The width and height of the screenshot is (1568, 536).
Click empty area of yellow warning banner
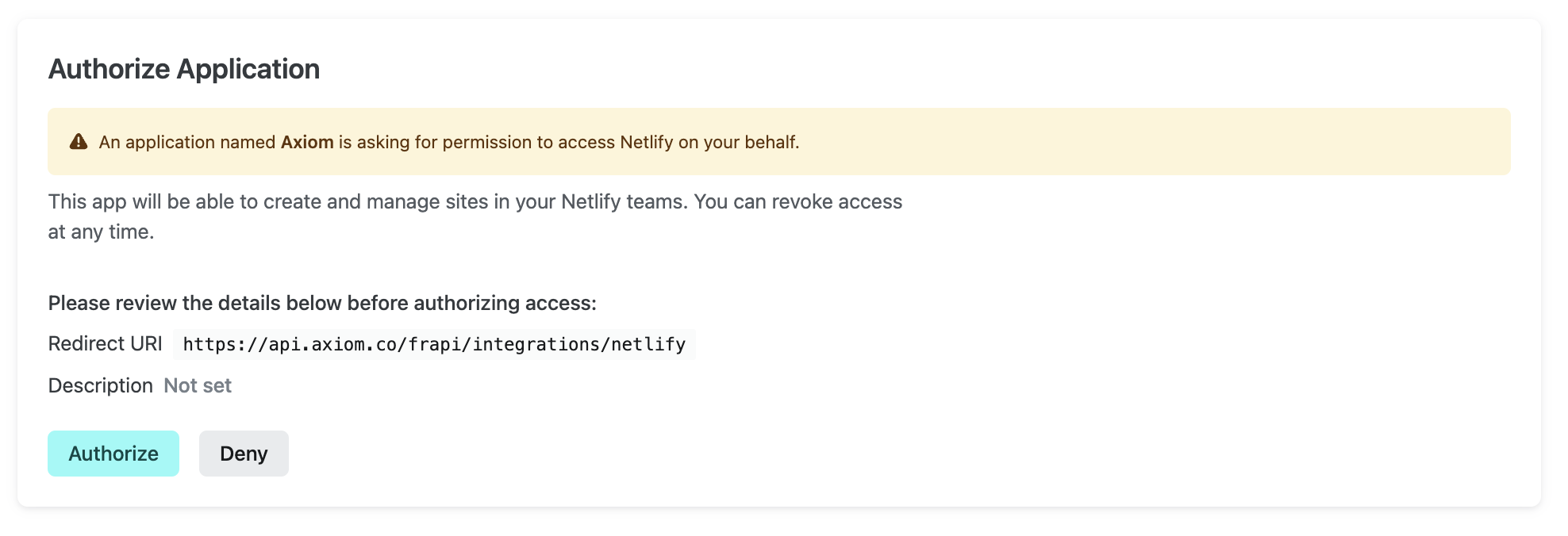pos(1151,142)
